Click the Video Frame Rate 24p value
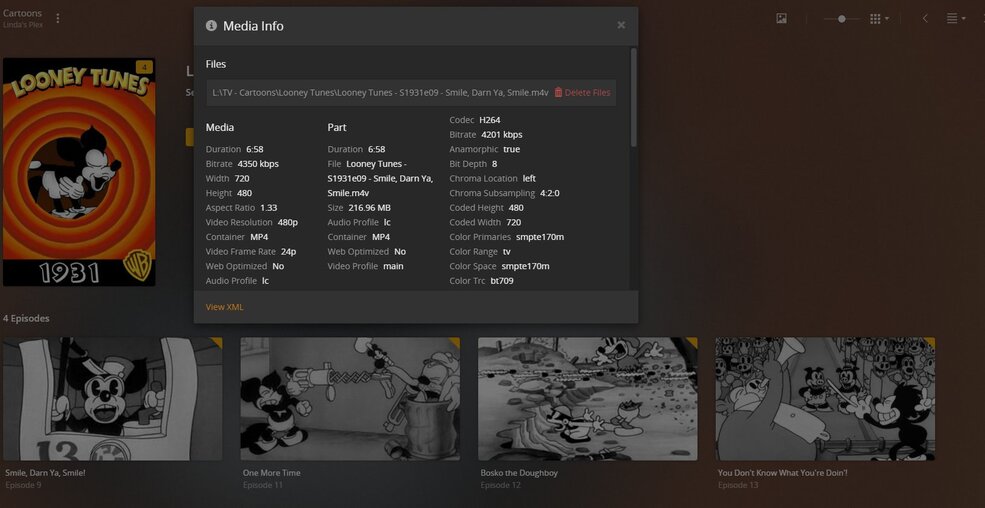This screenshot has height=508, width=985. coord(288,252)
